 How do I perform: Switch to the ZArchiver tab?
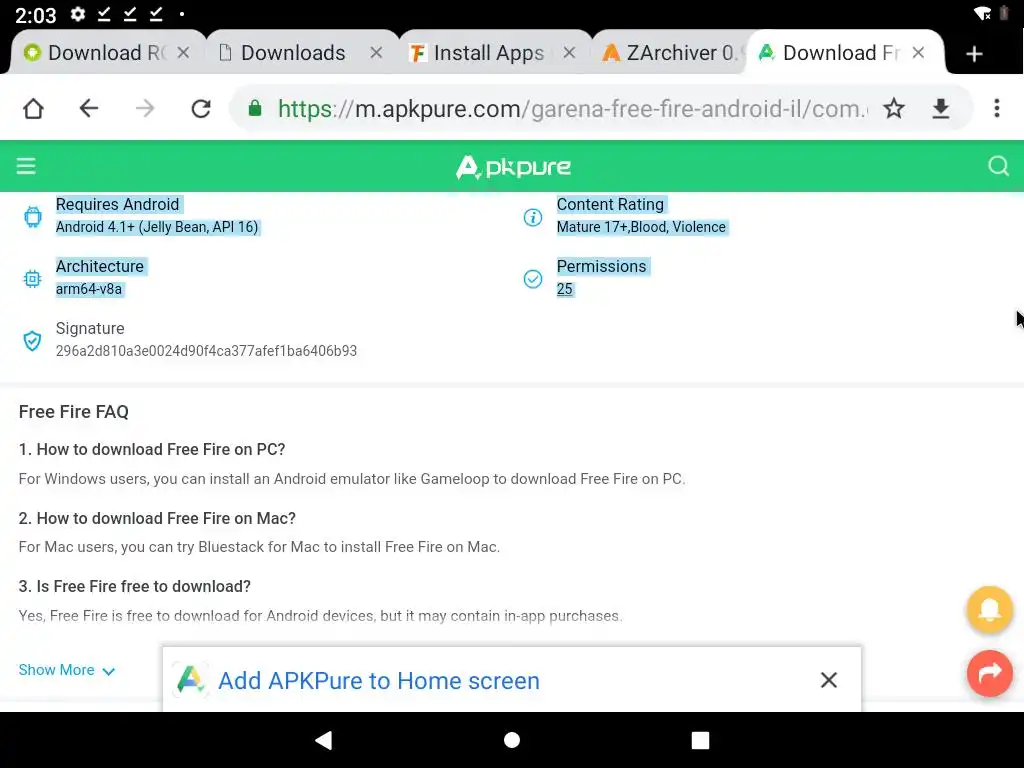(x=669, y=53)
